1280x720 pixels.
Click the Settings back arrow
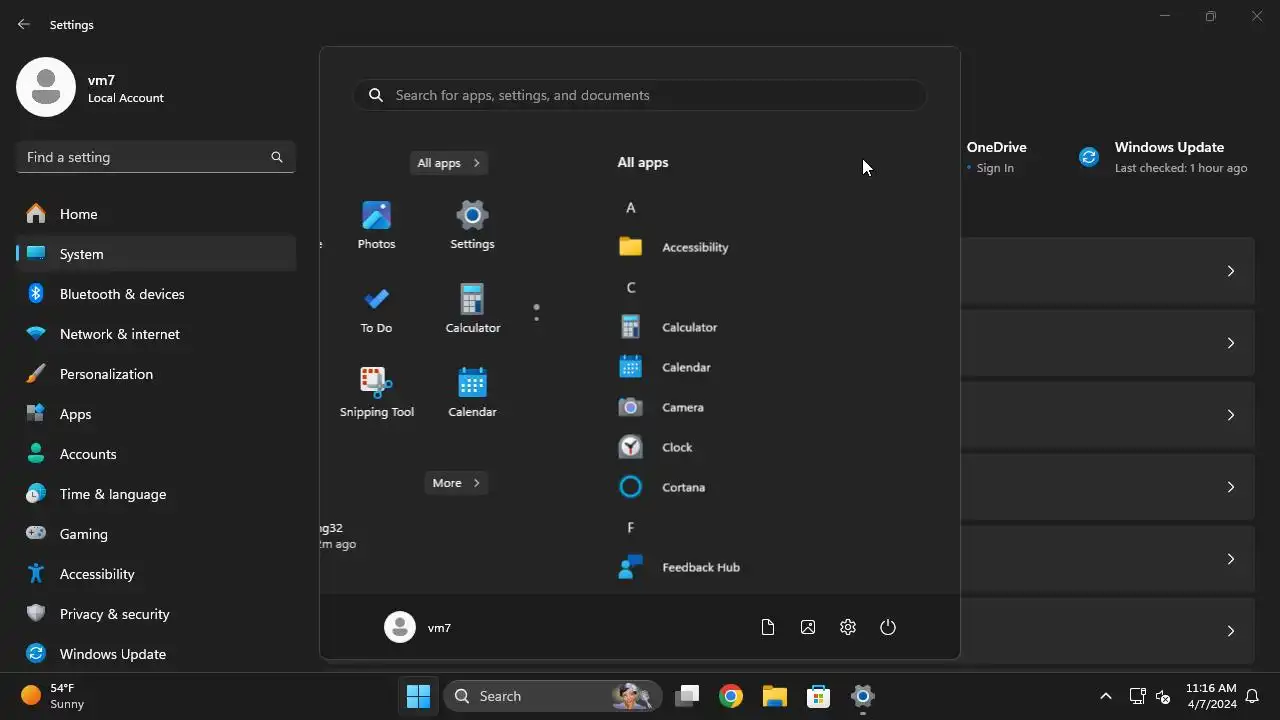24,24
